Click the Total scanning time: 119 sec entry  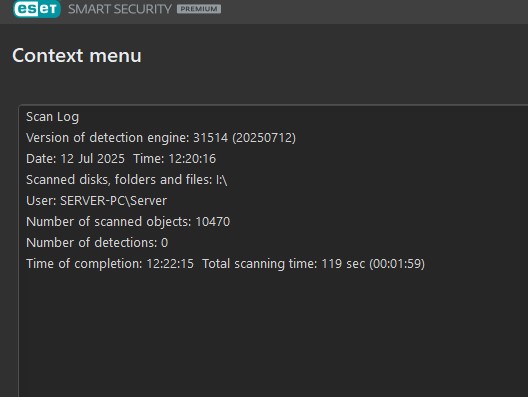tap(284, 264)
